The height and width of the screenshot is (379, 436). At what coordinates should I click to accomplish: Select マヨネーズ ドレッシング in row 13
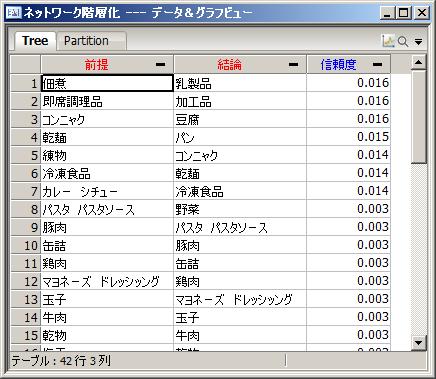tap(240, 299)
